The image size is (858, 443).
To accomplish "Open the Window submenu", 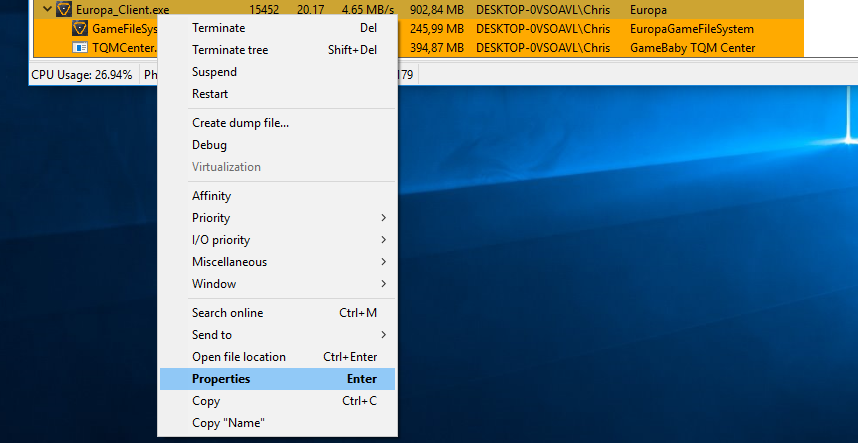I will (x=277, y=284).
